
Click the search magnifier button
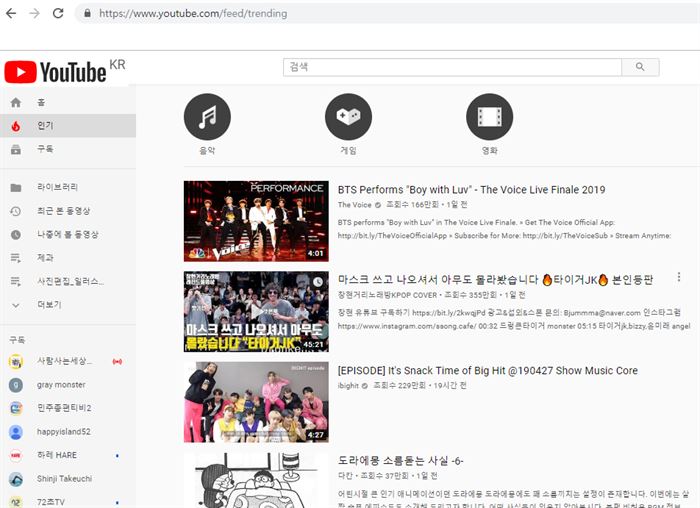coord(640,67)
